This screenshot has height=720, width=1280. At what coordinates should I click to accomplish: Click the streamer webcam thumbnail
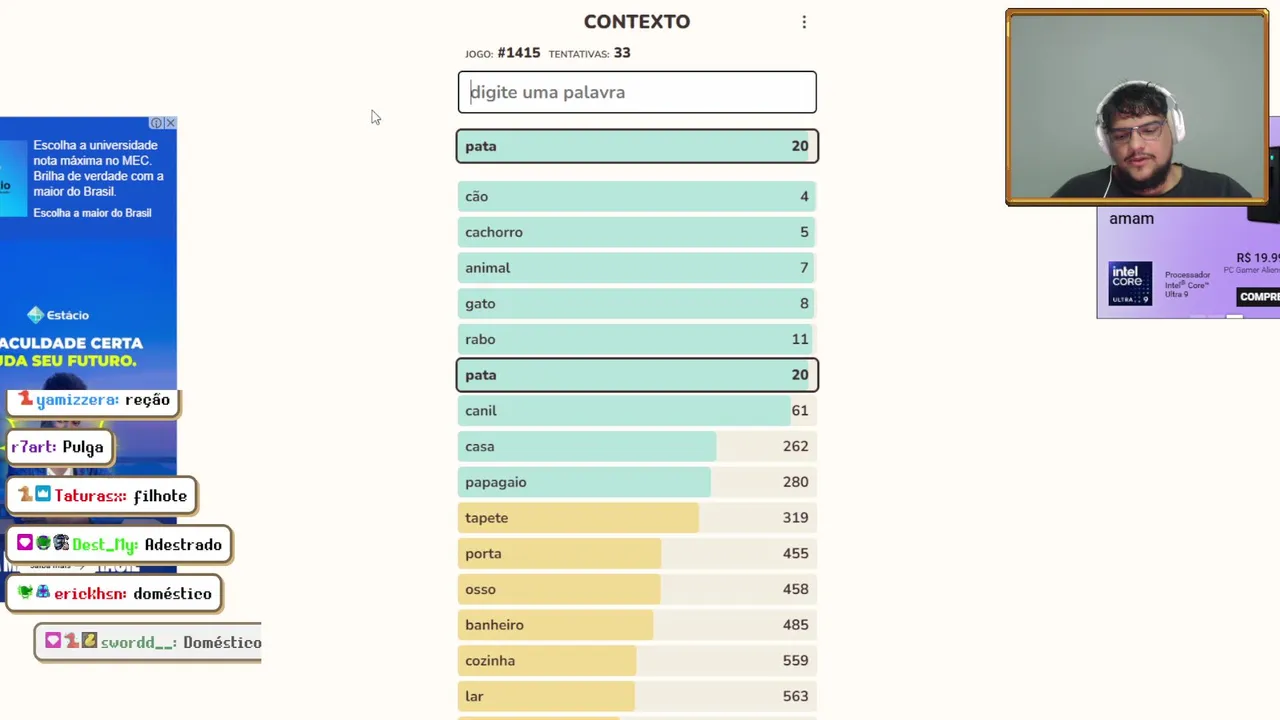coord(1137,108)
